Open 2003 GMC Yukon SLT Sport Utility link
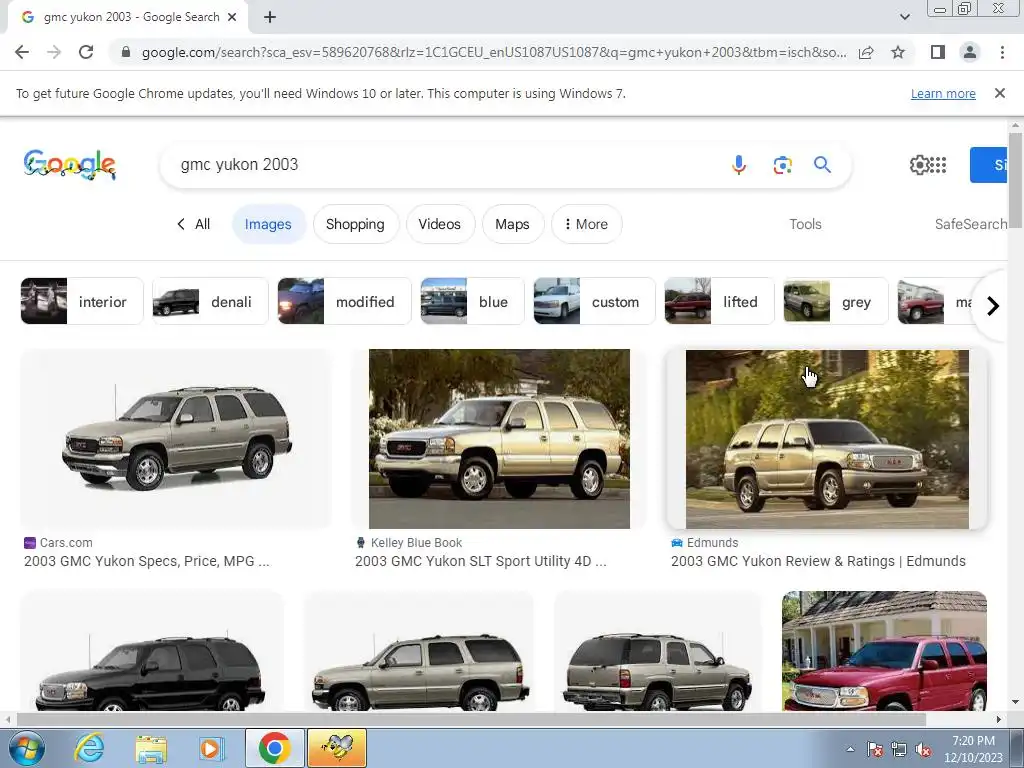This screenshot has width=1024, height=768. pos(481,562)
